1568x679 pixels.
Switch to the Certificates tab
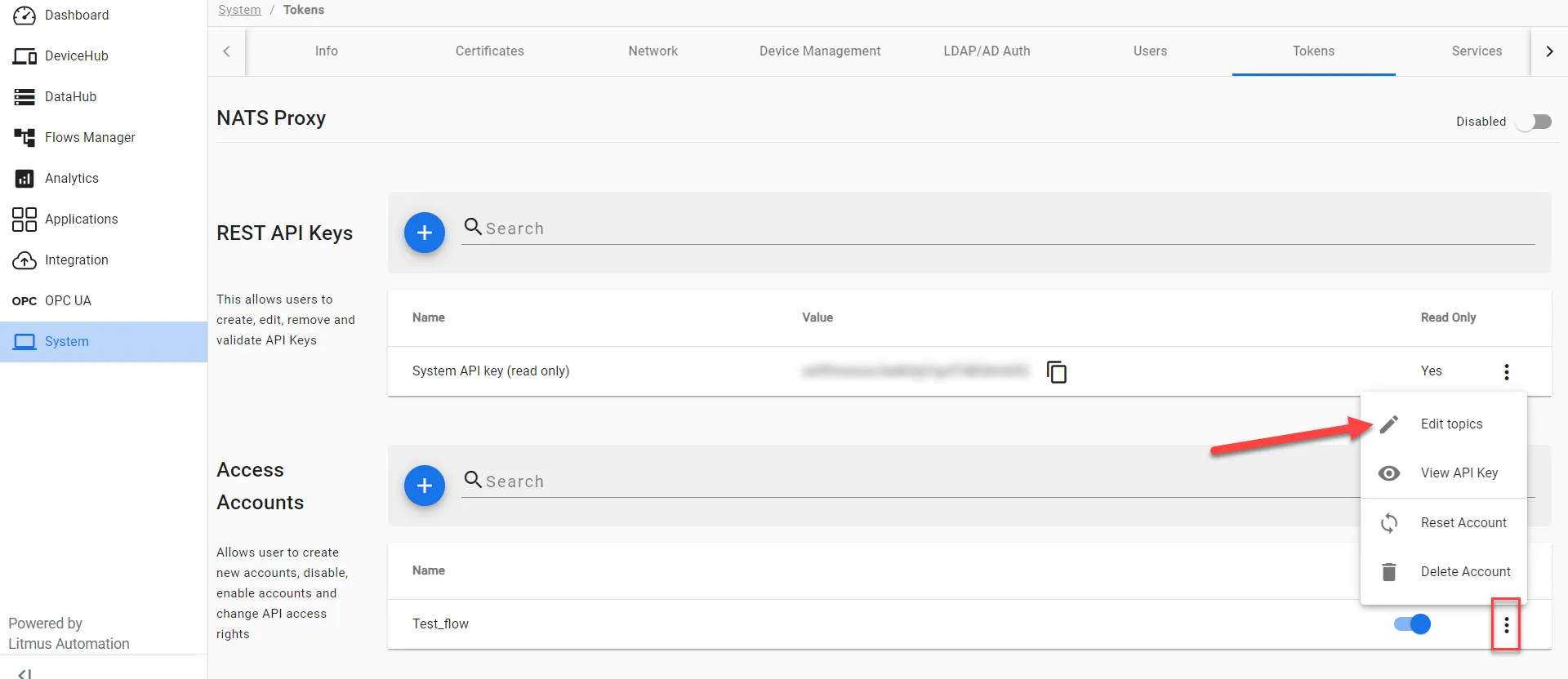(490, 51)
